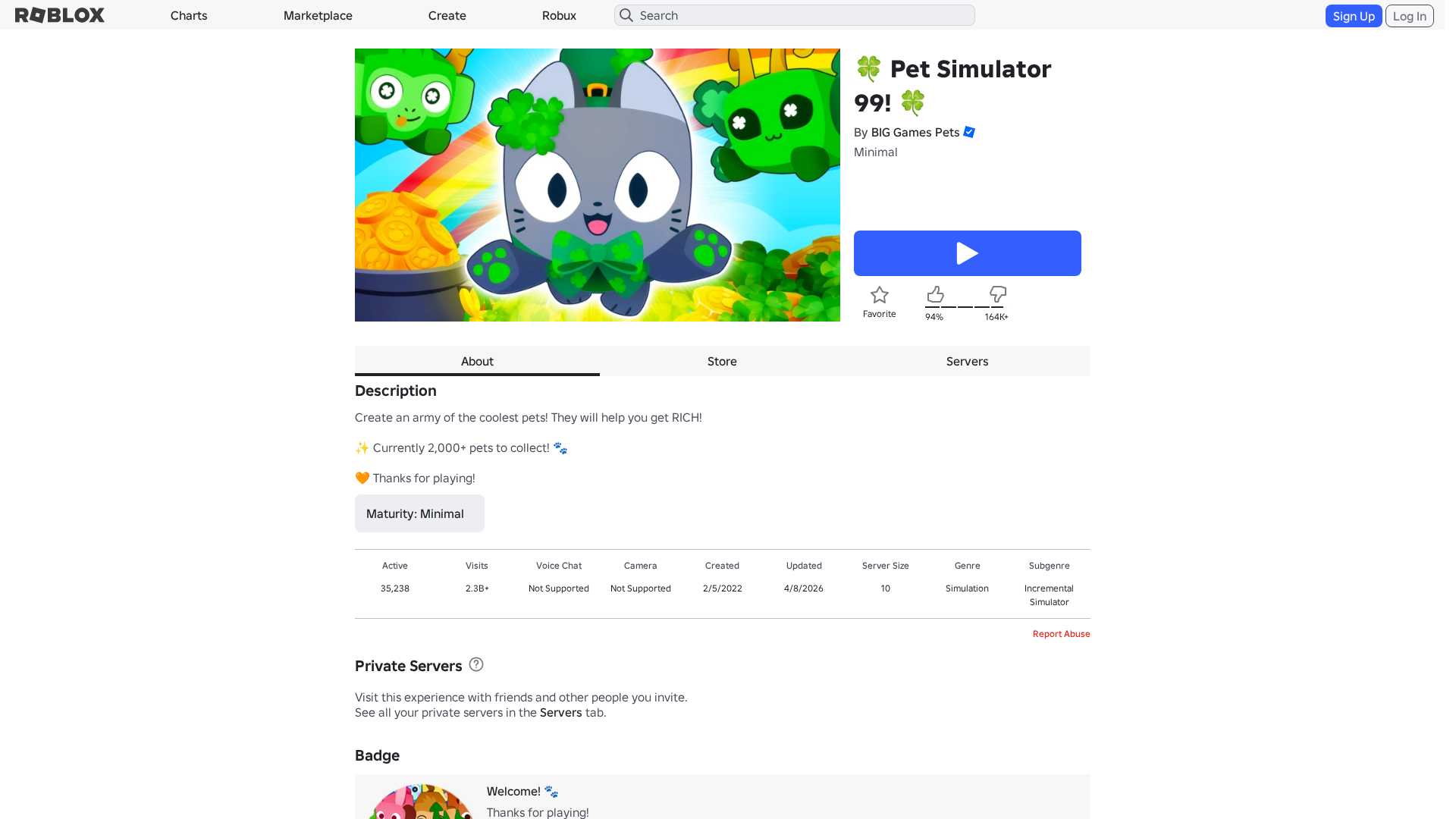
Task: Click the thumbs up like icon
Action: point(936,294)
